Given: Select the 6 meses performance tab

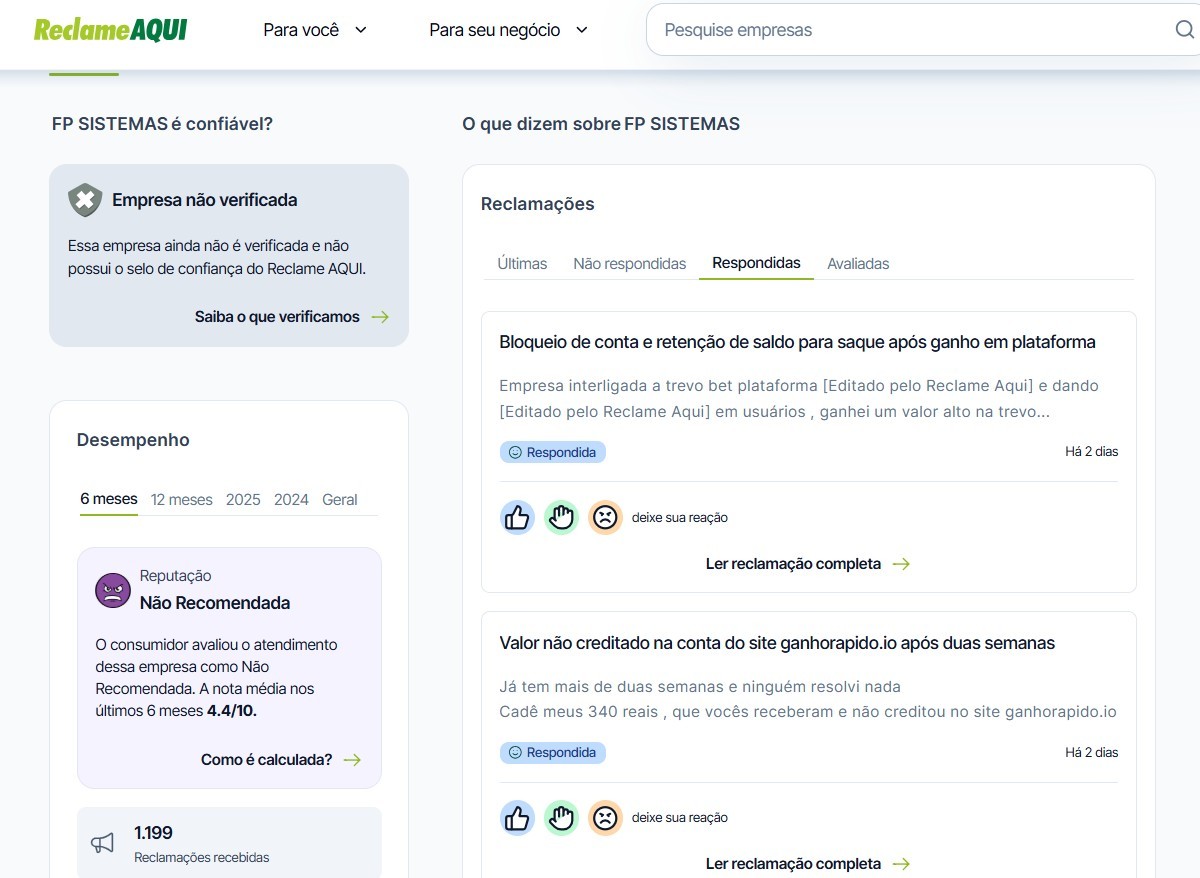Looking at the screenshot, I should coord(109,499).
